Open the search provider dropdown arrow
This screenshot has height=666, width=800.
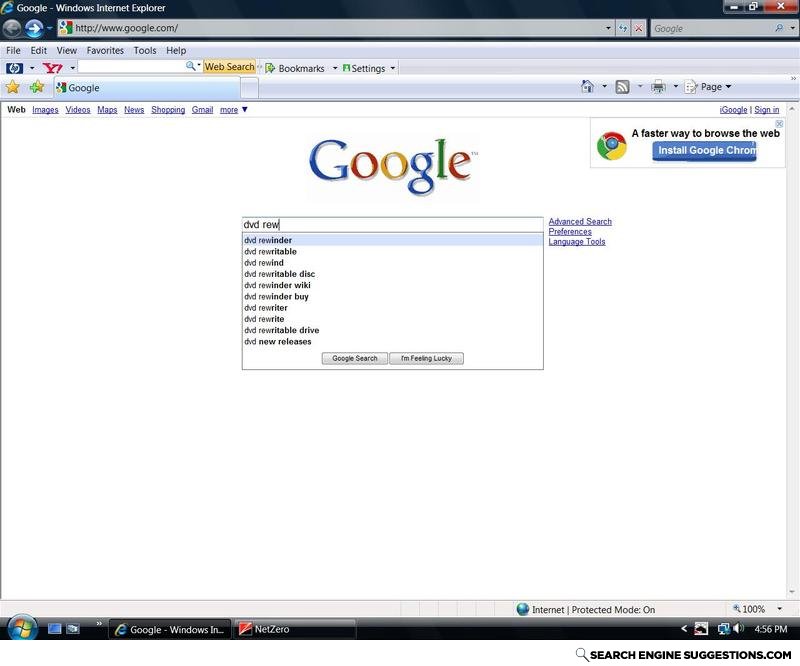click(792, 28)
